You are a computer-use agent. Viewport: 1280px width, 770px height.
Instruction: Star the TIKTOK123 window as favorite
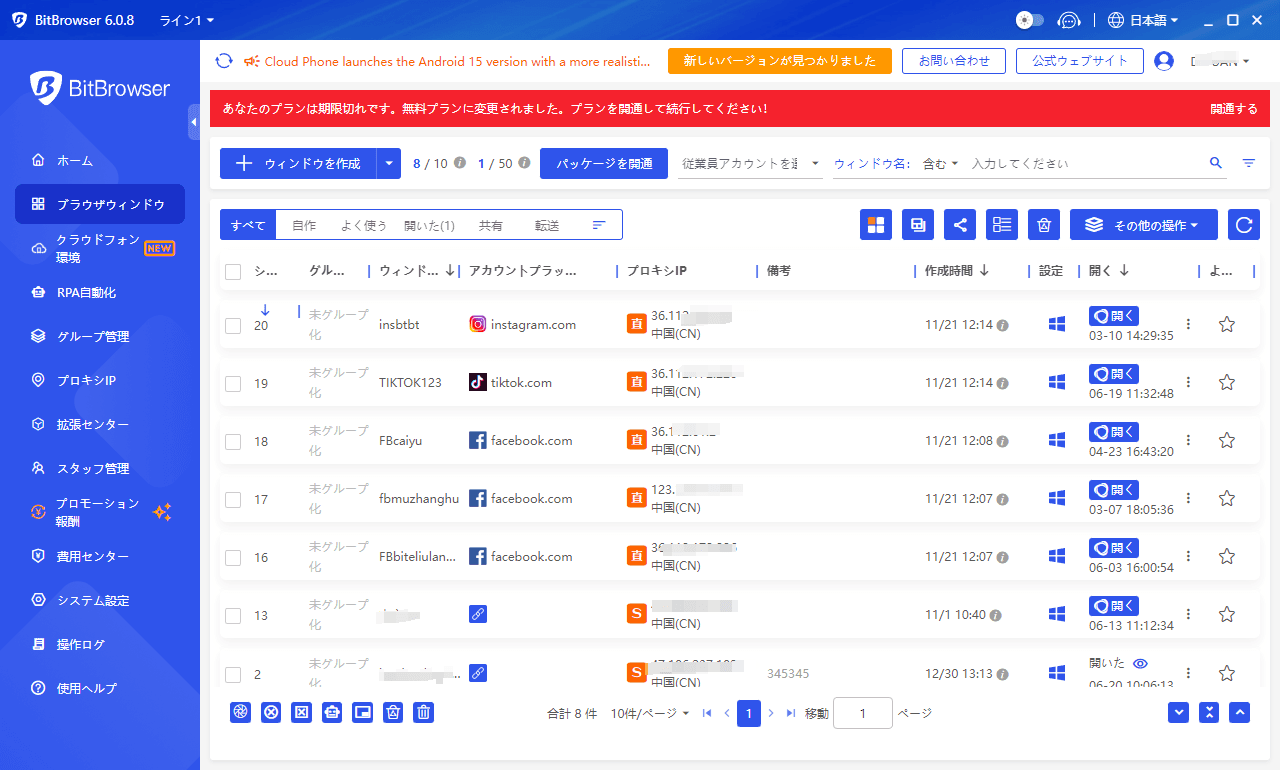[x=1227, y=382]
